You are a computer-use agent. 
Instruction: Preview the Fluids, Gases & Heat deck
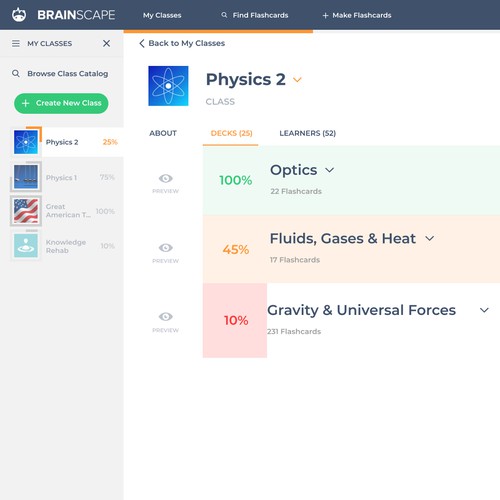tap(166, 248)
